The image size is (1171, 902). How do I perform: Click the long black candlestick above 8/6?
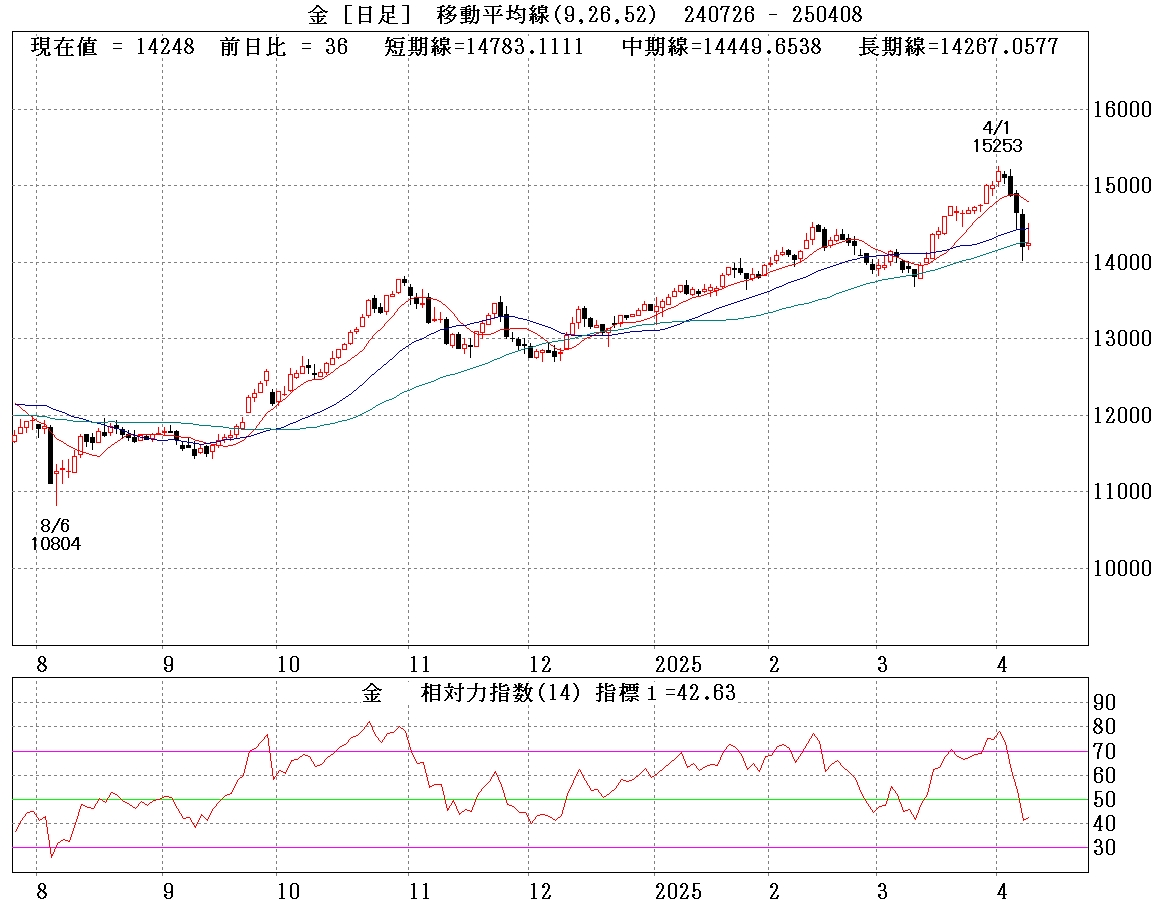50,456
